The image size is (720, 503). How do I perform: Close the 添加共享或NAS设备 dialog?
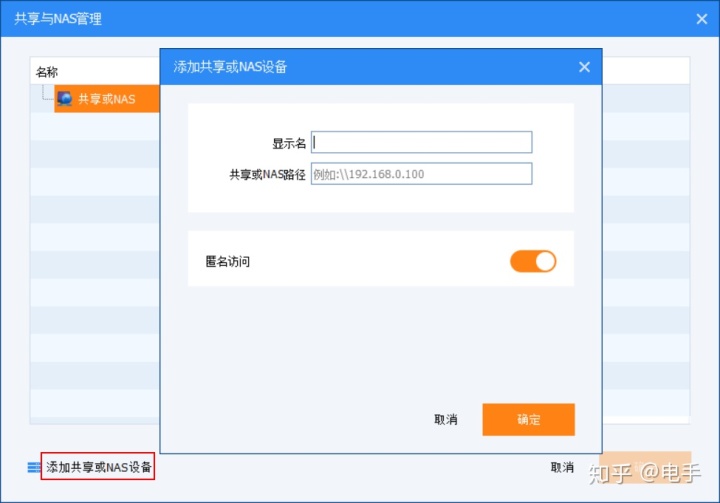(x=584, y=68)
